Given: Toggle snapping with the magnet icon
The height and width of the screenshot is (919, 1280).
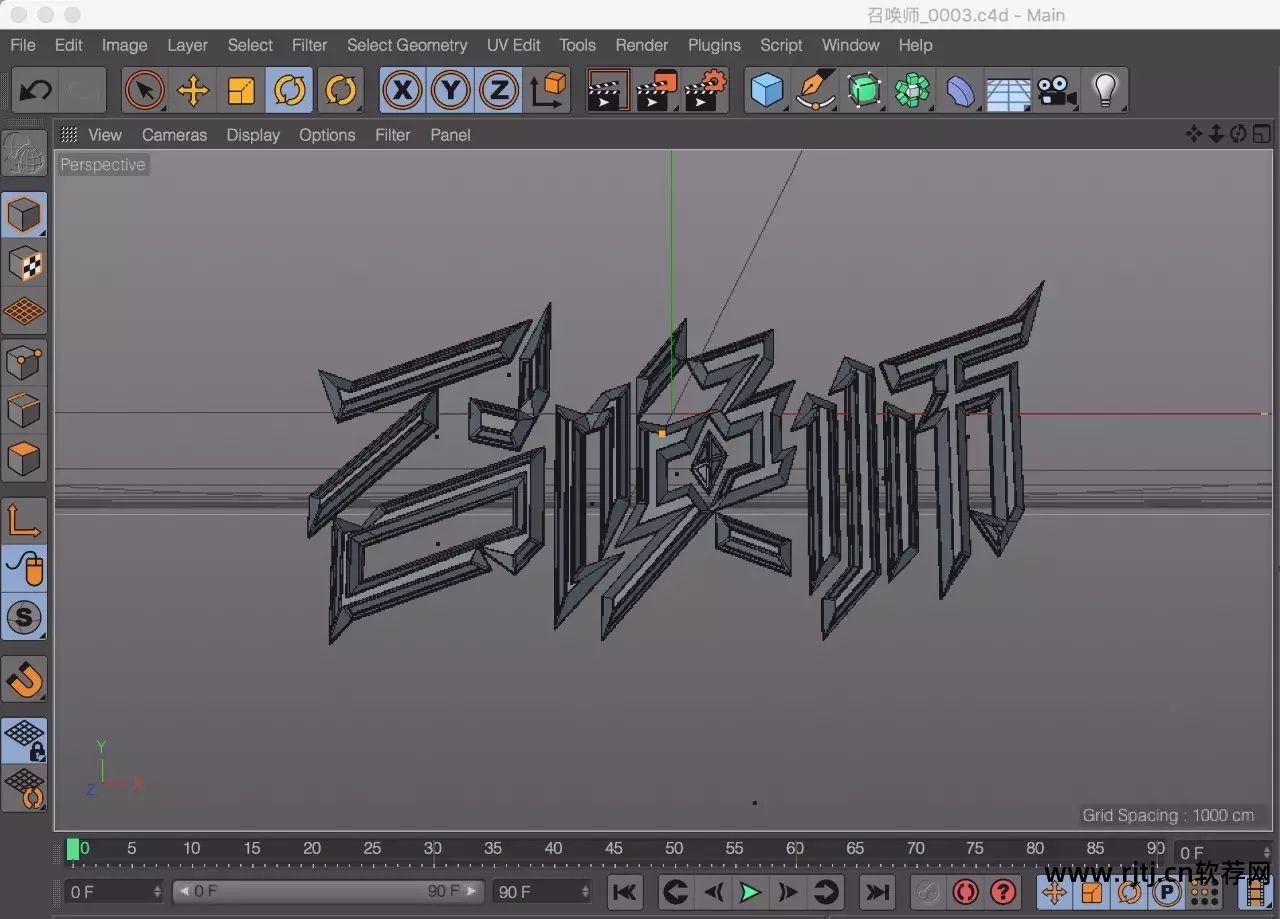Looking at the screenshot, I should click(x=24, y=681).
